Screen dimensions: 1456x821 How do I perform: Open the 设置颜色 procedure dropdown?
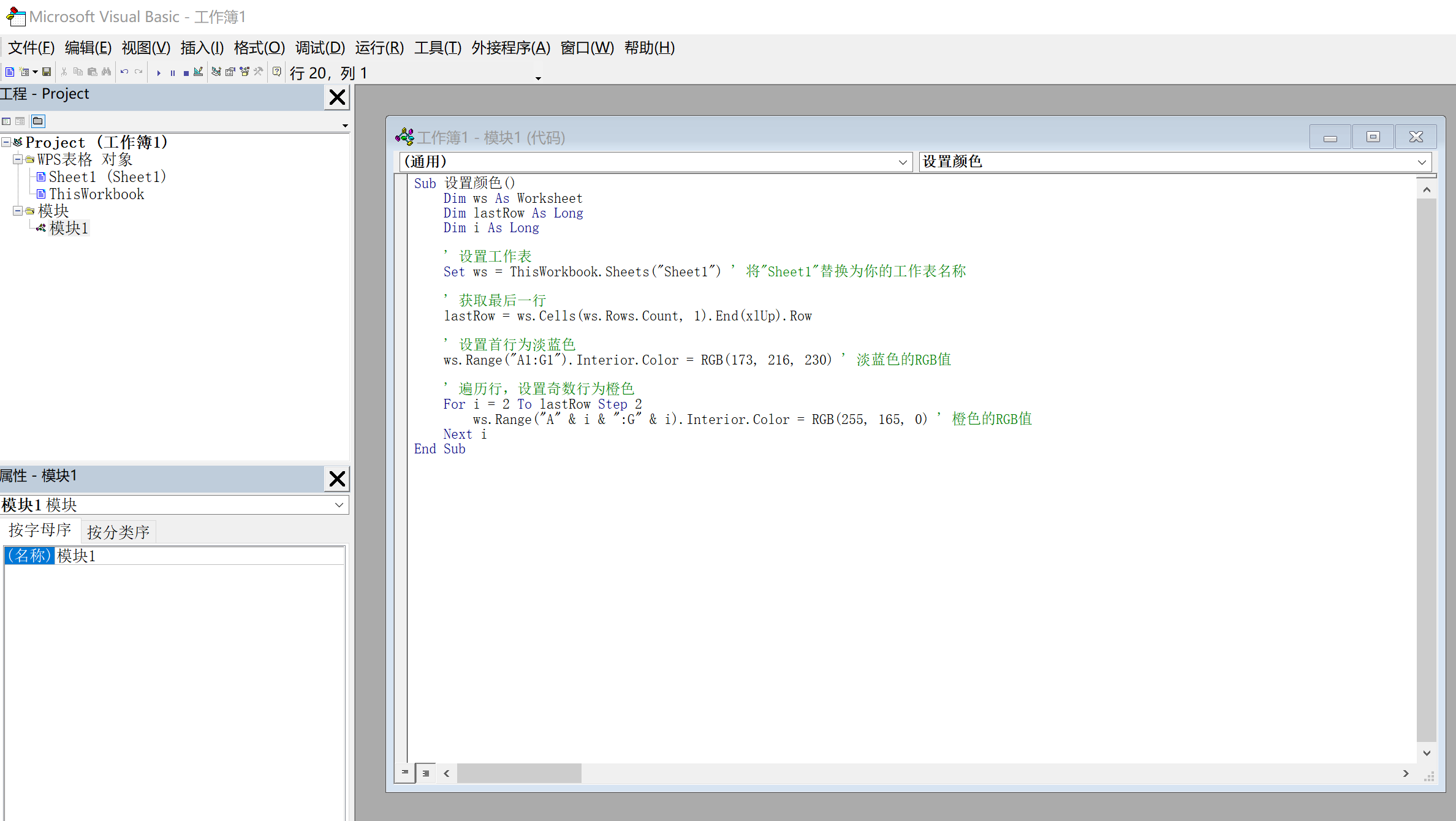click(1422, 162)
